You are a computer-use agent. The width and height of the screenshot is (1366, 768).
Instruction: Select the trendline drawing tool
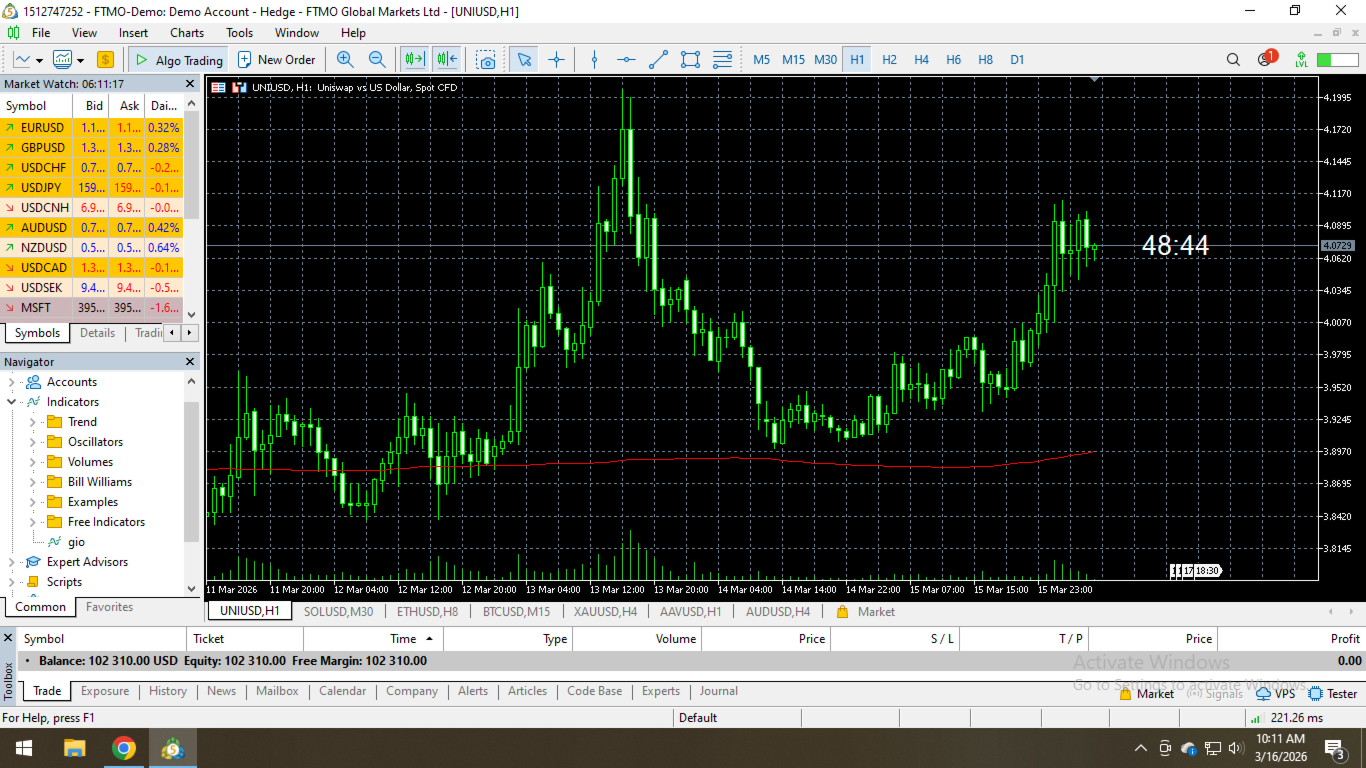pos(658,60)
